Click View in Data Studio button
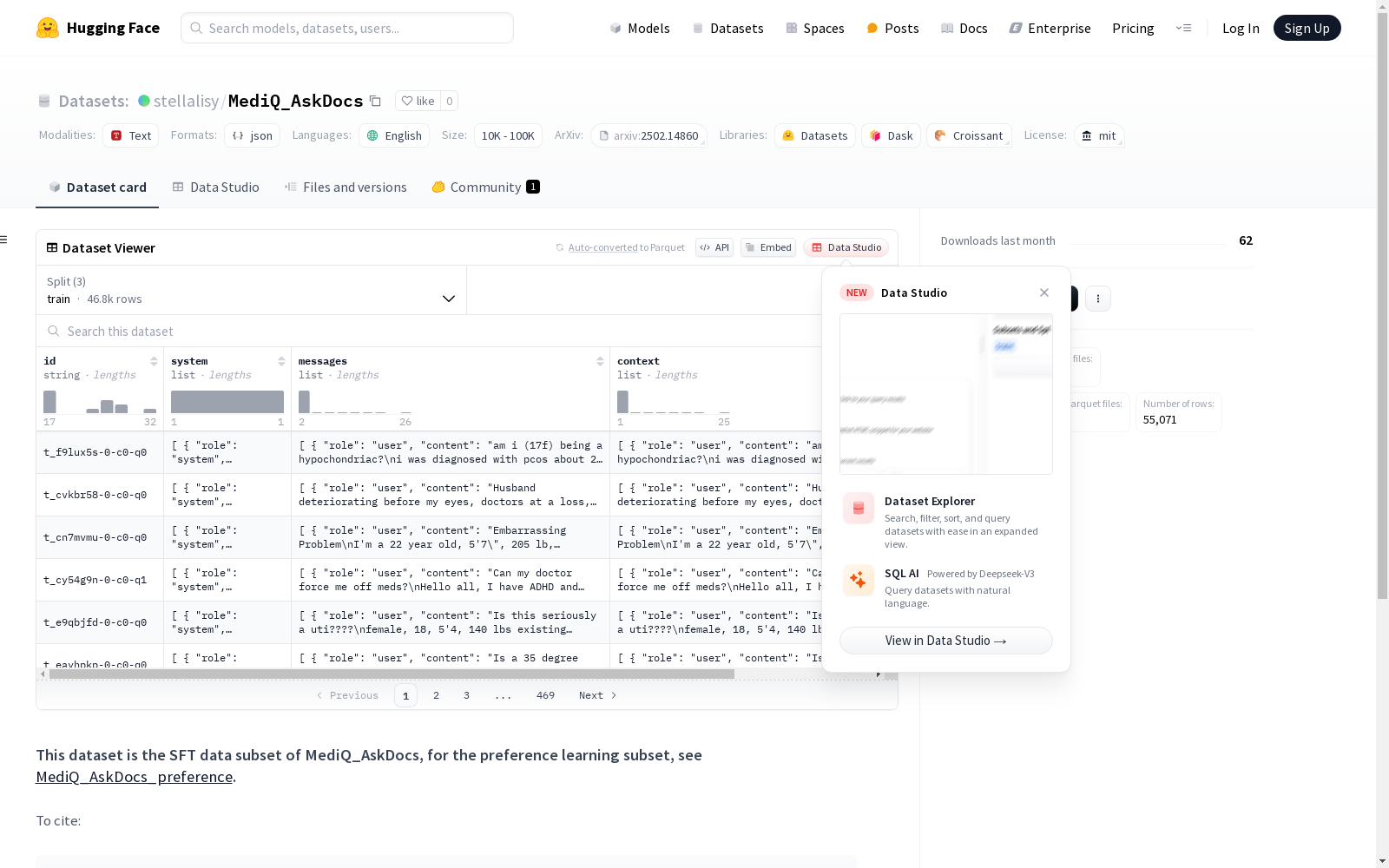 (946, 641)
